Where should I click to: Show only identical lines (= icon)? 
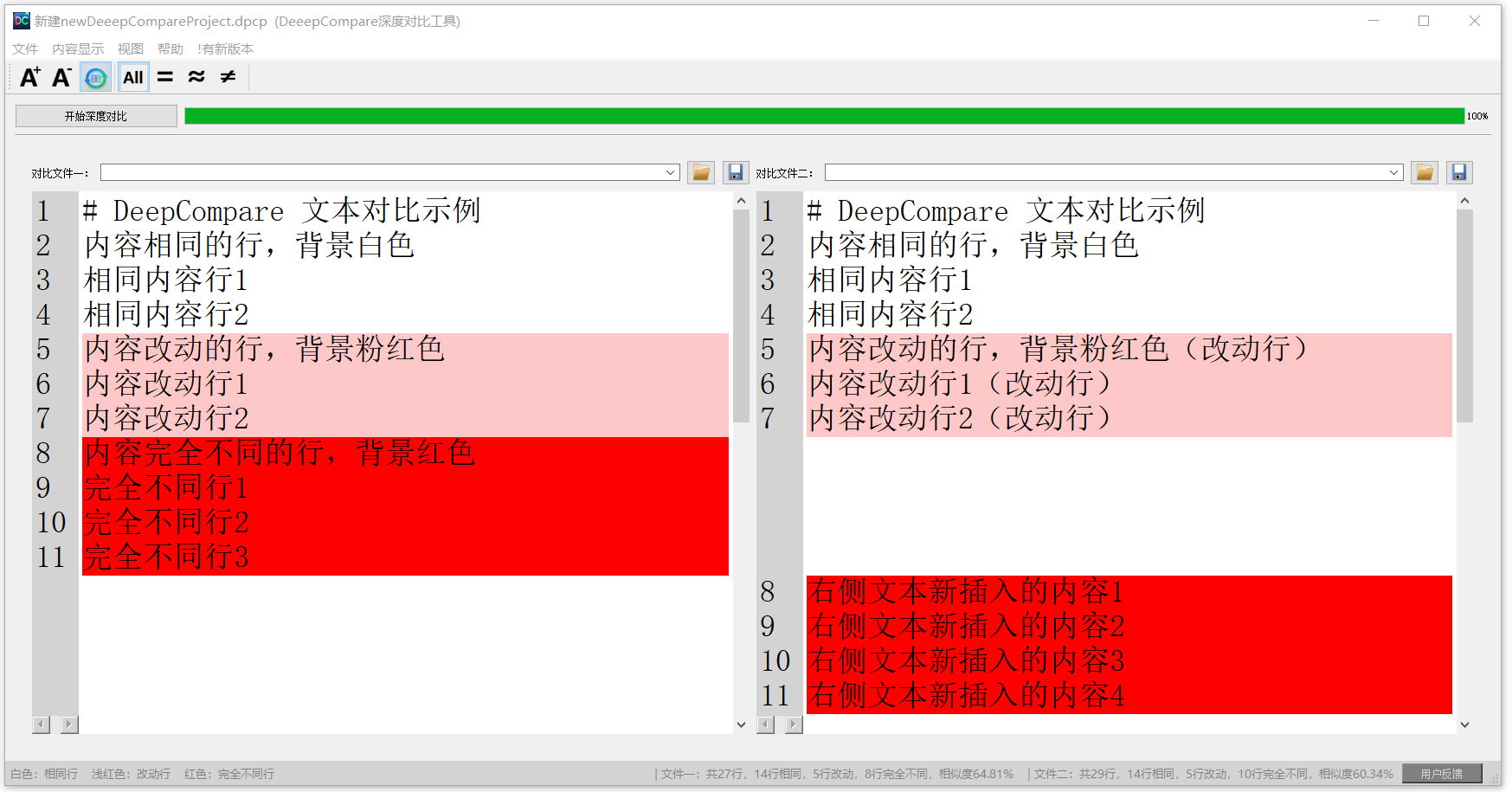[165, 78]
